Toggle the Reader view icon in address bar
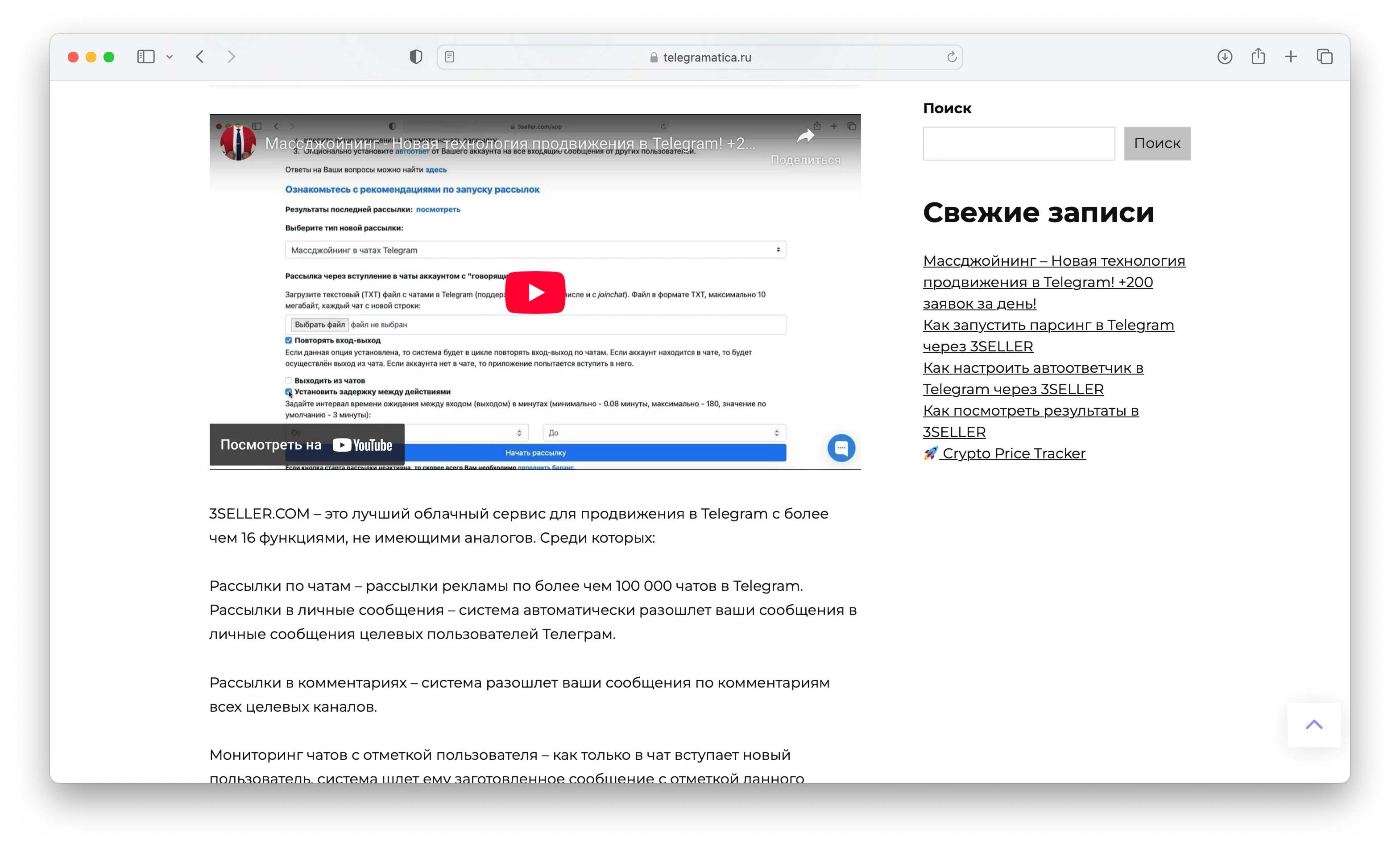 click(449, 57)
